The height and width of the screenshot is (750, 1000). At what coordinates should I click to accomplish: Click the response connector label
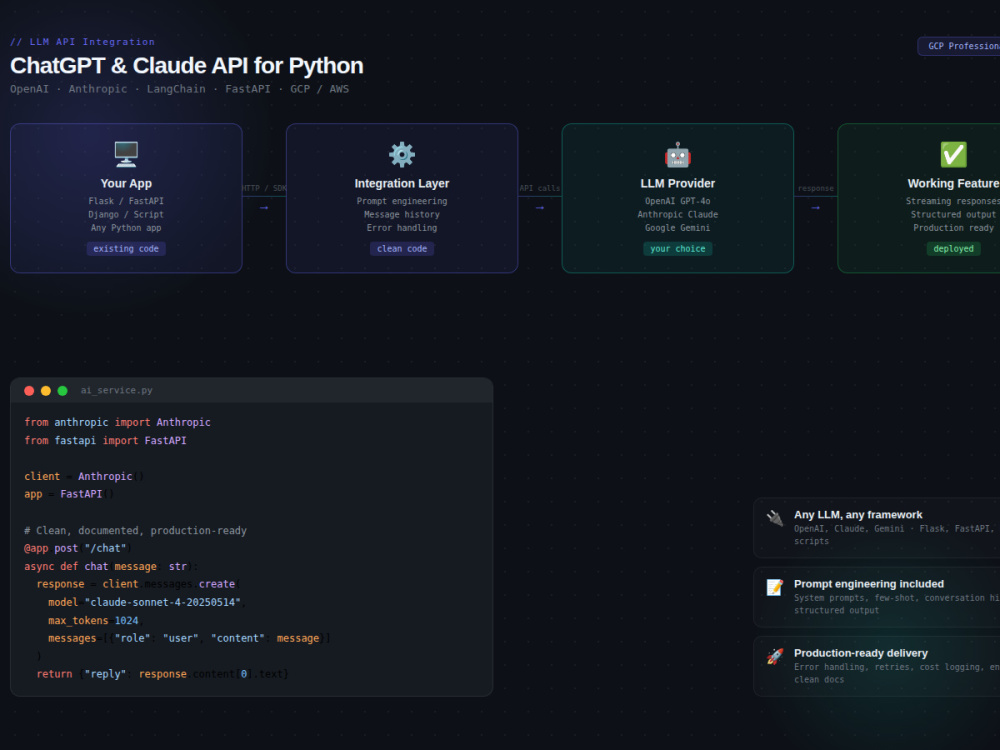816,188
